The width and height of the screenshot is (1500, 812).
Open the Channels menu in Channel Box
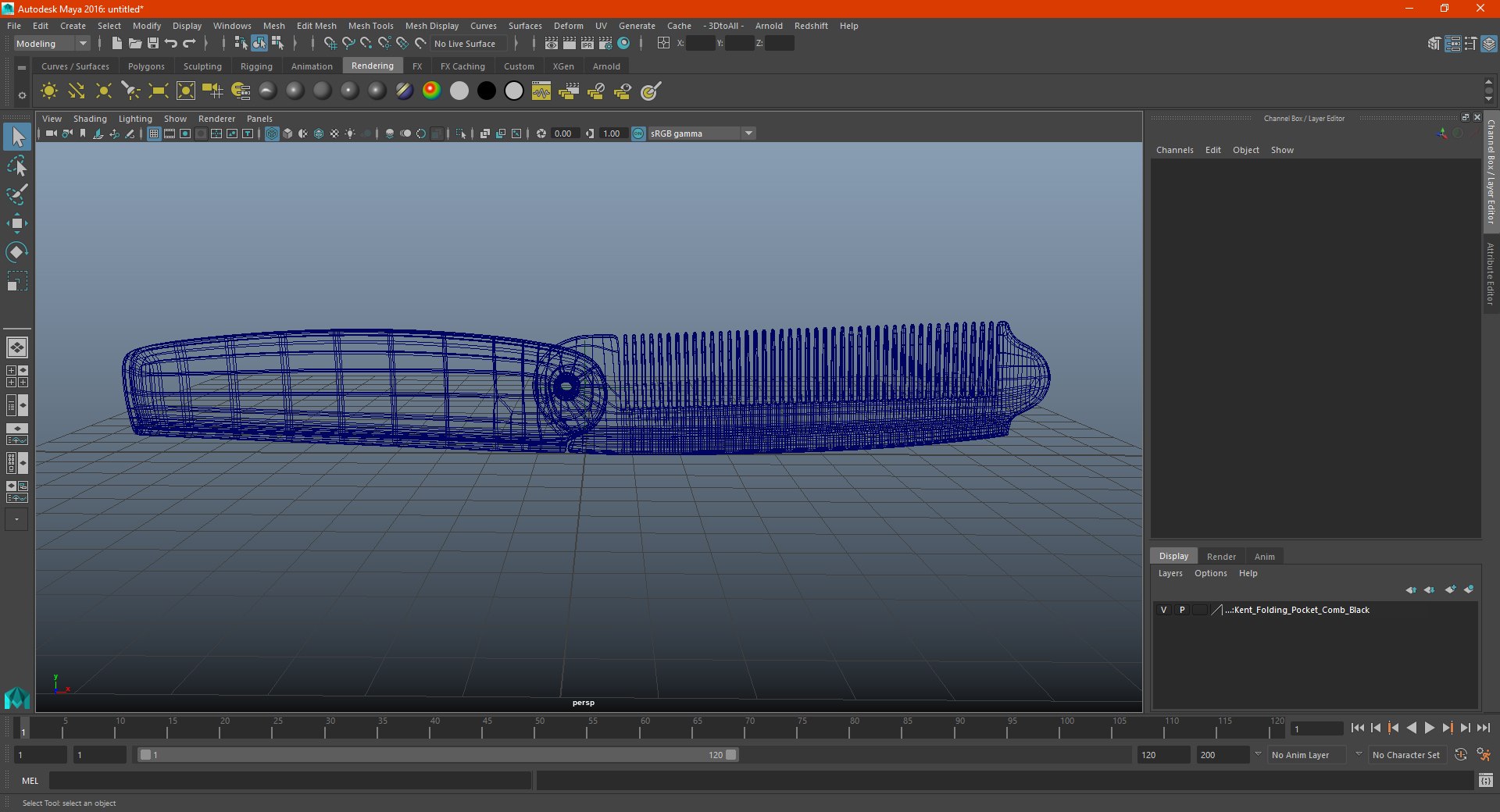pyautogui.click(x=1174, y=150)
